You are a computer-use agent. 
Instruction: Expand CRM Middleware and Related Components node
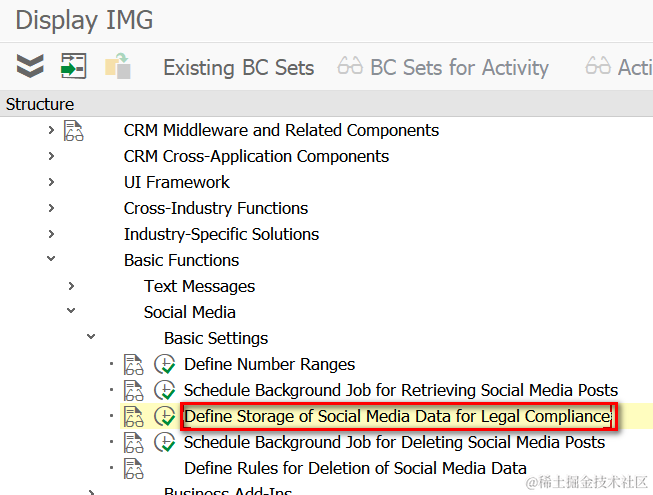[x=51, y=130]
